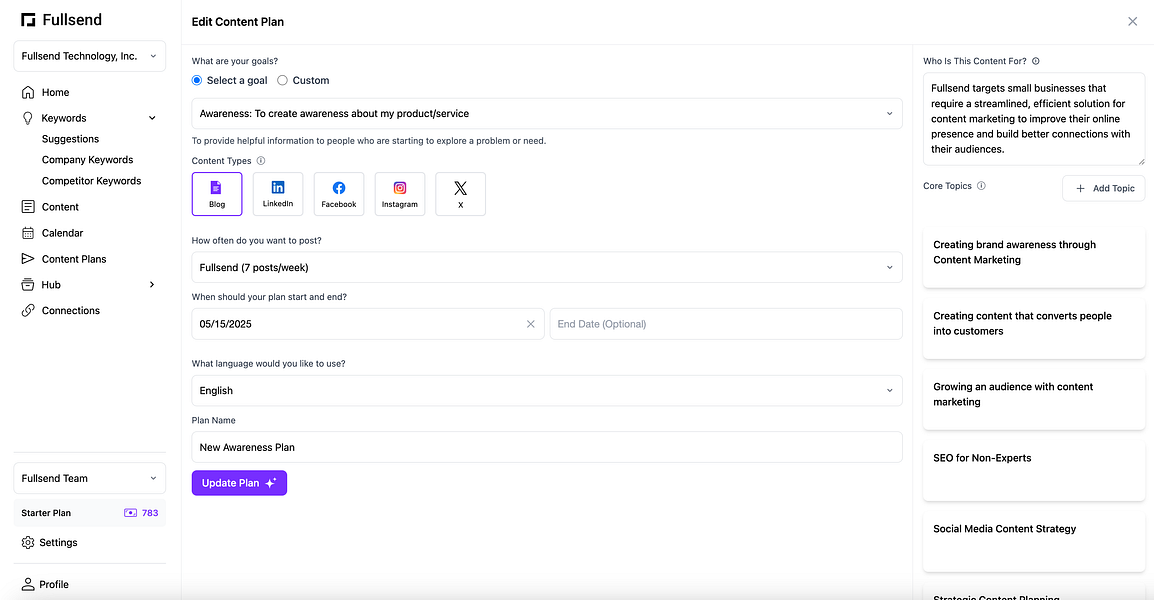Click the Connections link icon
The image size is (1154, 600).
pos(28,310)
